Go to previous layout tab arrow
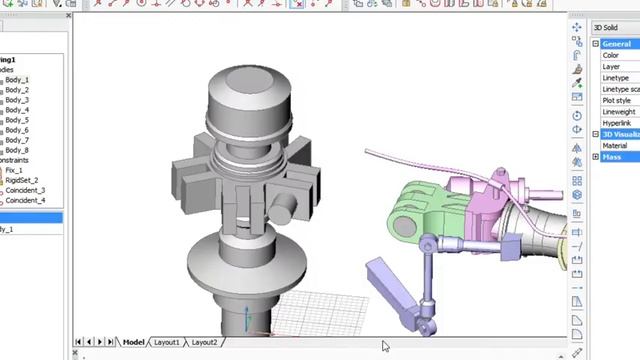The width and height of the screenshot is (640, 360). 89,342
